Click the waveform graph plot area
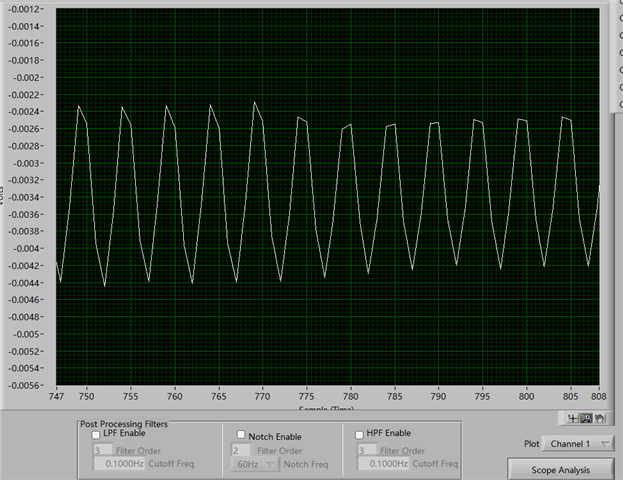The height and width of the screenshot is (480, 623). click(x=327, y=197)
